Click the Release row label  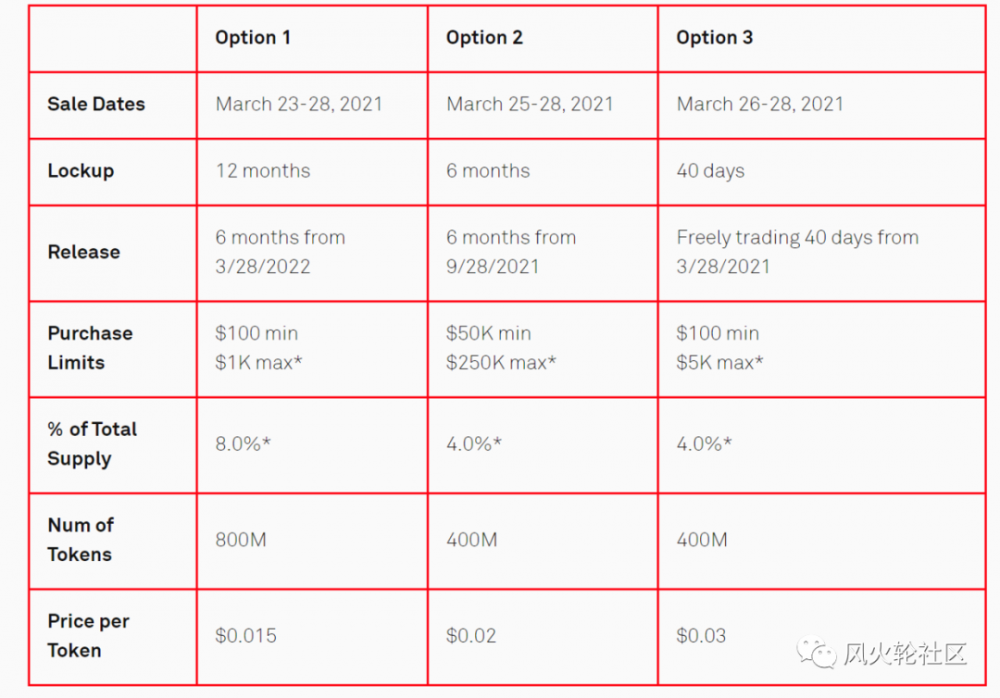click(x=84, y=252)
